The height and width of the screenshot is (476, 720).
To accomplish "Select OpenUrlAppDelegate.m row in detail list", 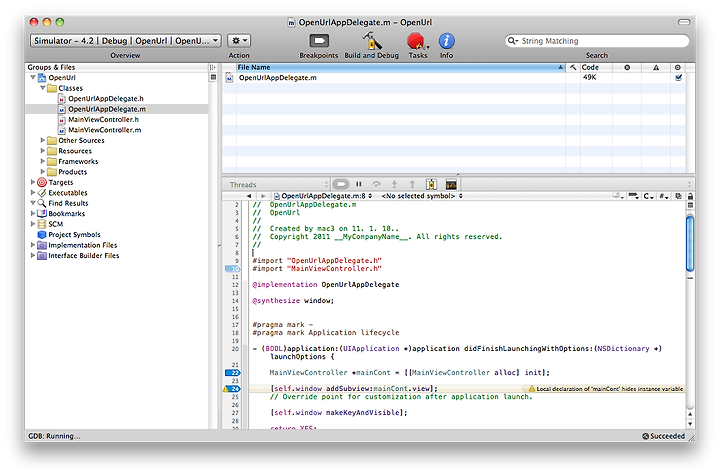I will [x=454, y=78].
